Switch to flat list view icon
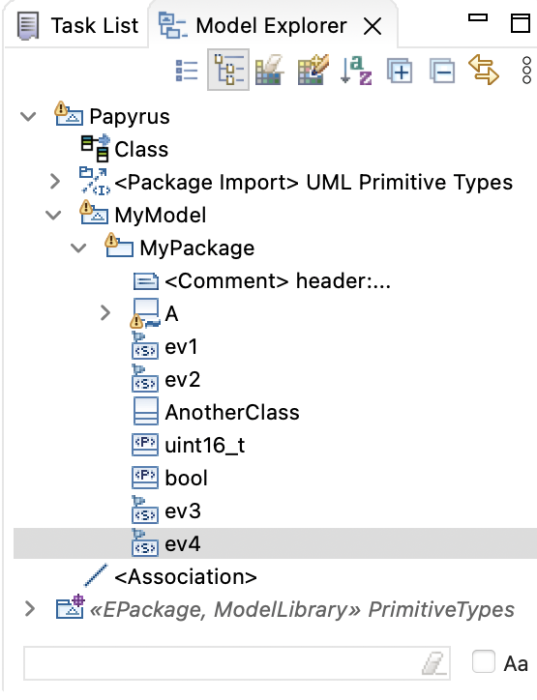537x700 pixels. pyautogui.click(x=187, y=71)
